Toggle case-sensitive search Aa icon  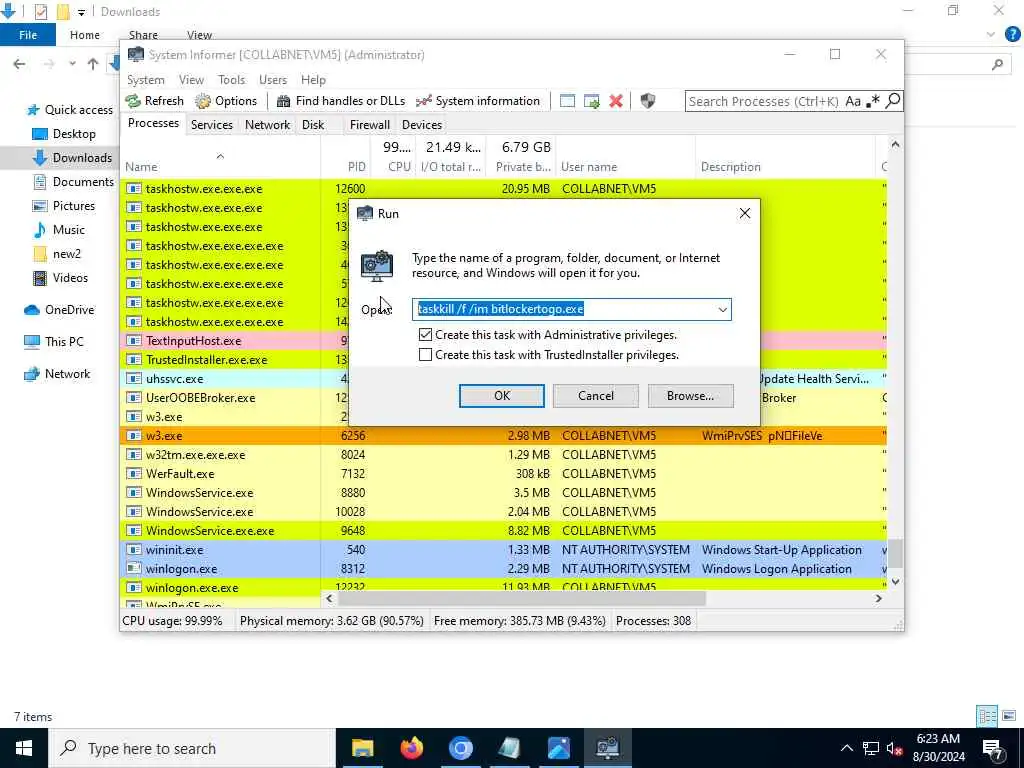tap(852, 101)
